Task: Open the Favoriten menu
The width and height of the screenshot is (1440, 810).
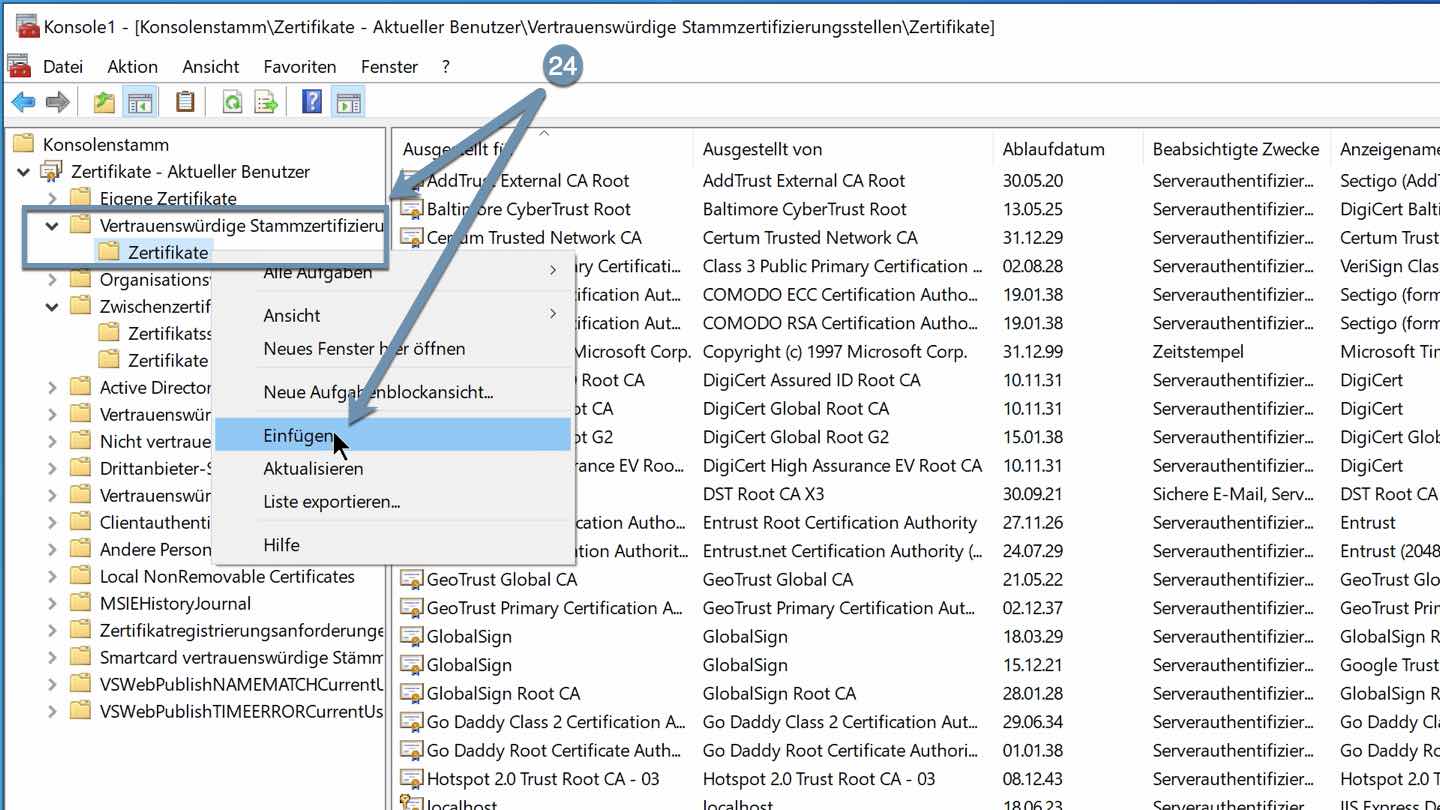Action: tap(300, 67)
